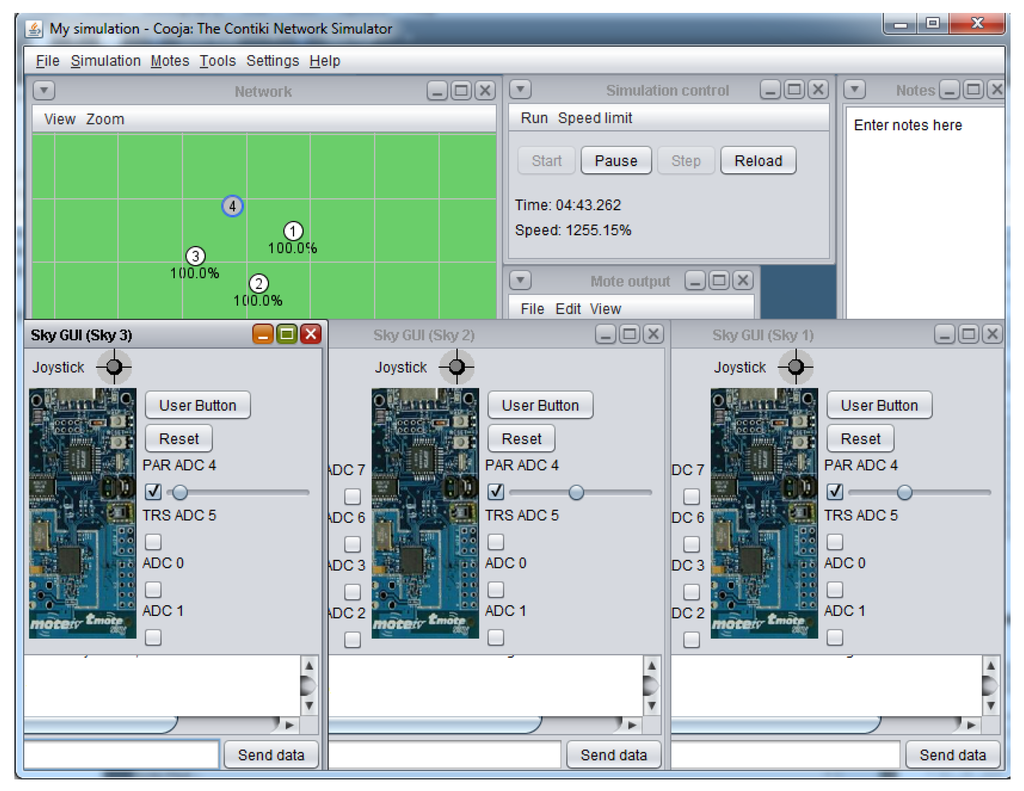The image size is (1024, 791).
Task: Open the Tools menu in menu bar
Action: (217, 61)
